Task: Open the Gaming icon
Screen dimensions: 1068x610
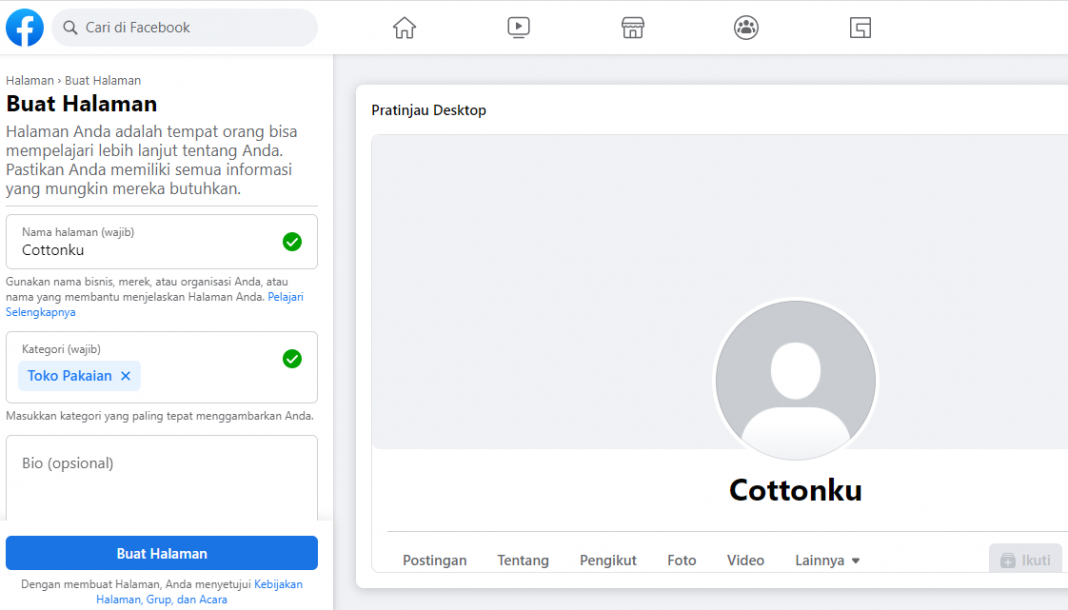Action: (861, 27)
